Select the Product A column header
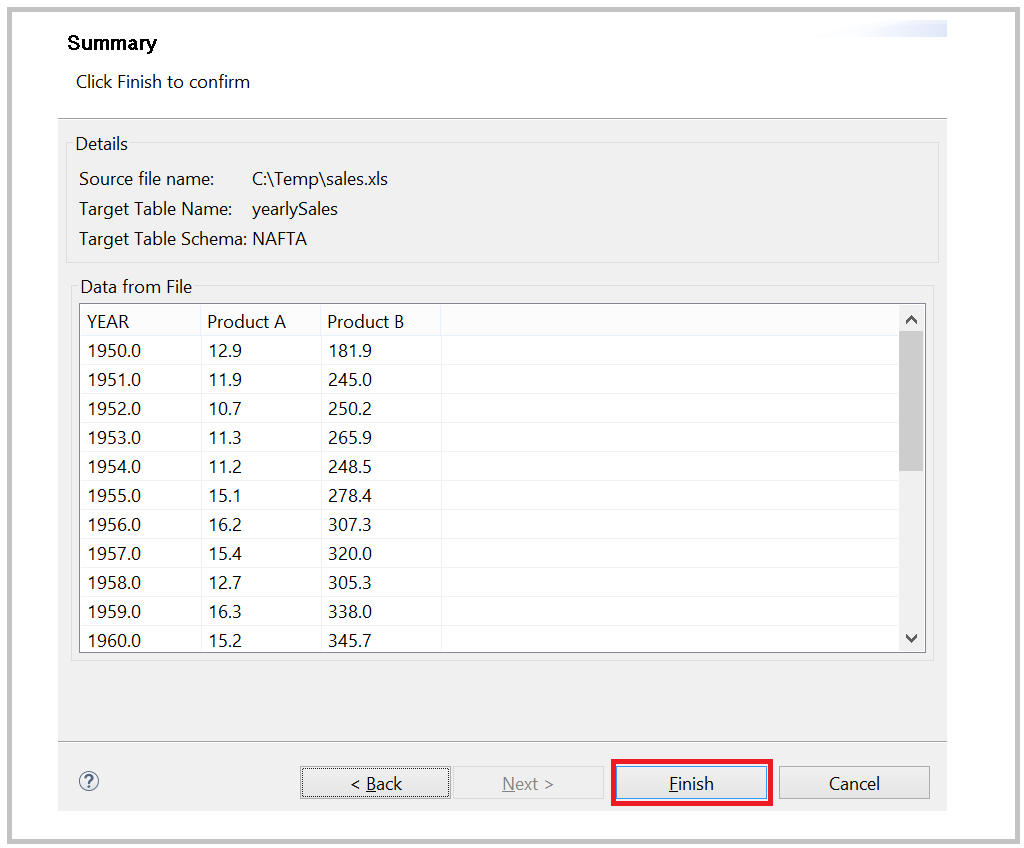Viewport: 1024px width, 848px height. pyautogui.click(x=246, y=321)
